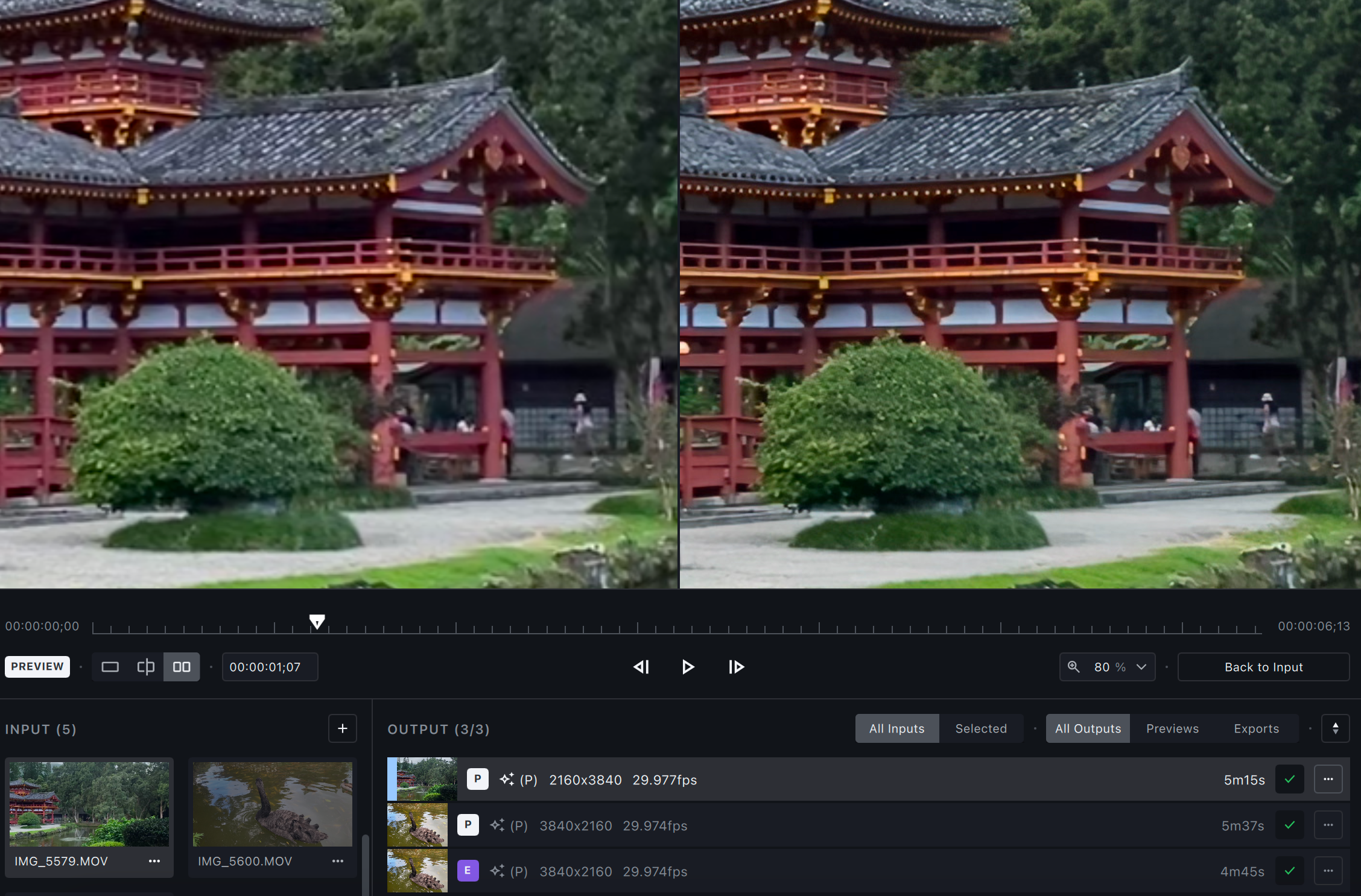Open options menu for IMG_5579.MOV
The image size is (1361, 896).
(x=154, y=861)
